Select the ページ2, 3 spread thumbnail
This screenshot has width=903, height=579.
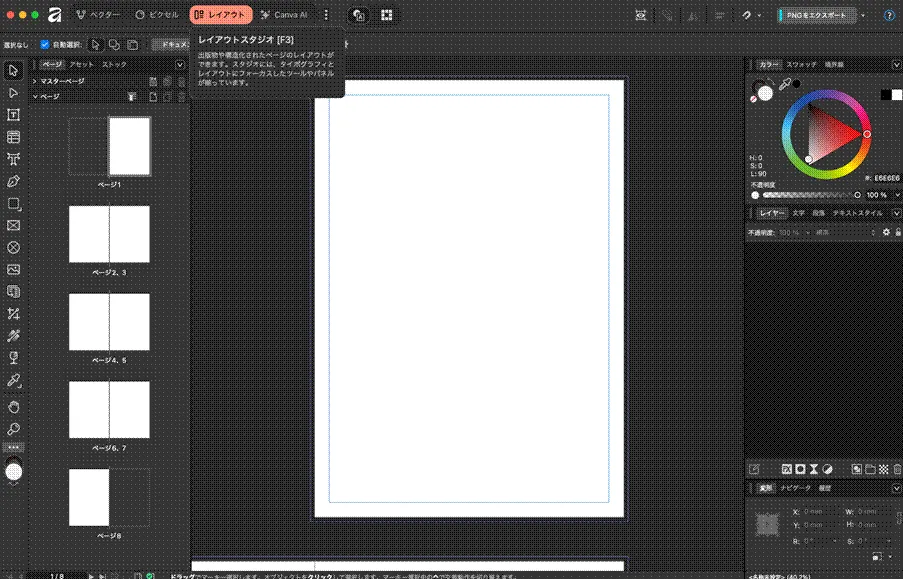point(108,234)
